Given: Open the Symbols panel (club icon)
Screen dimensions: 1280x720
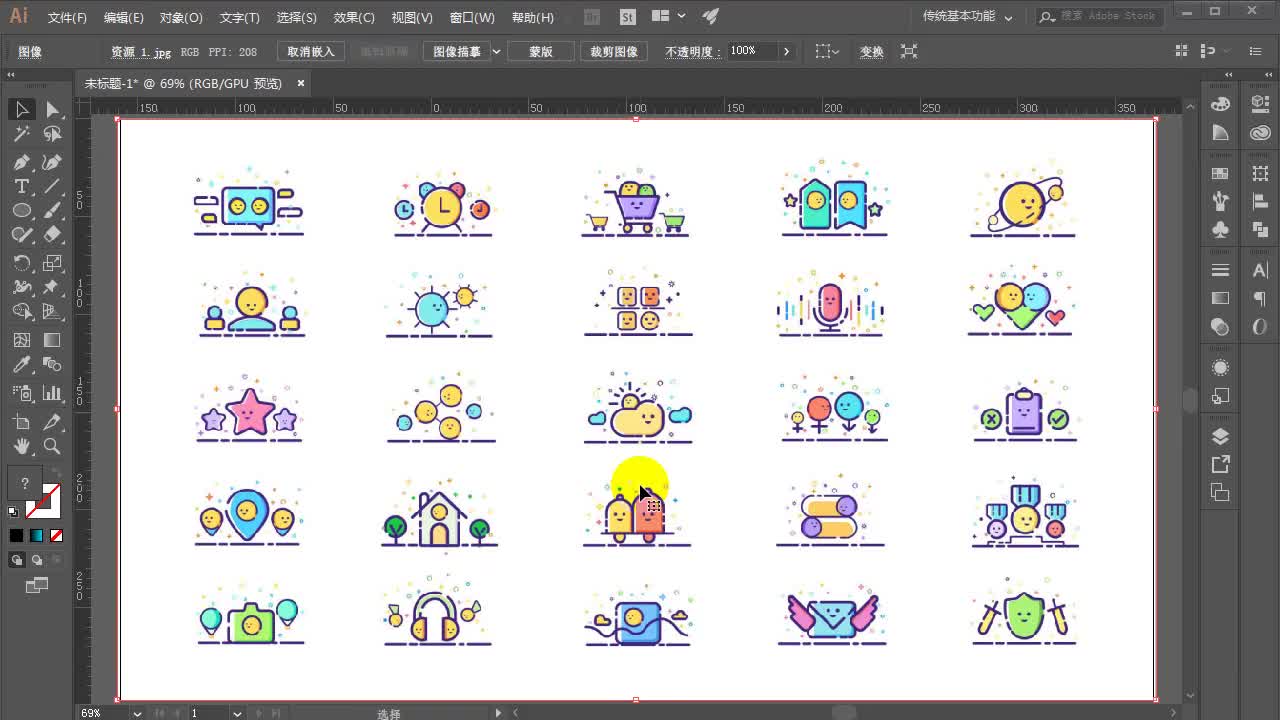Looking at the screenshot, I should point(1220,229).
